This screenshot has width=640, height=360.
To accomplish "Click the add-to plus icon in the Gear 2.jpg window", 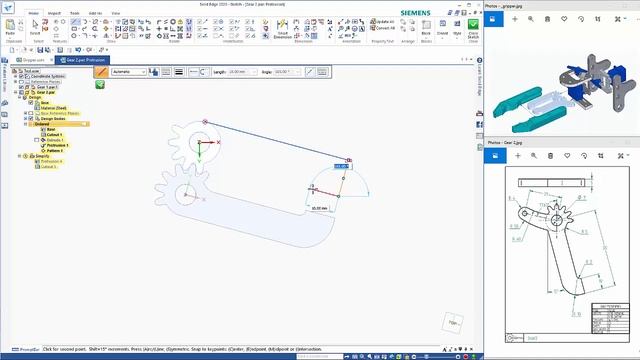I will (518, 156).
